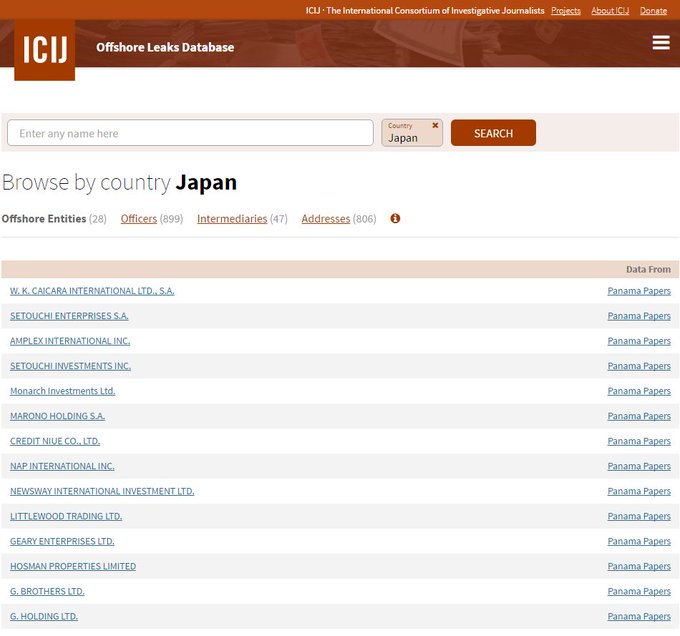Click Panama Papers in HOSMAN PROPERTIES row
This screenshot has width=680, height=636.
tap(639, 566)
